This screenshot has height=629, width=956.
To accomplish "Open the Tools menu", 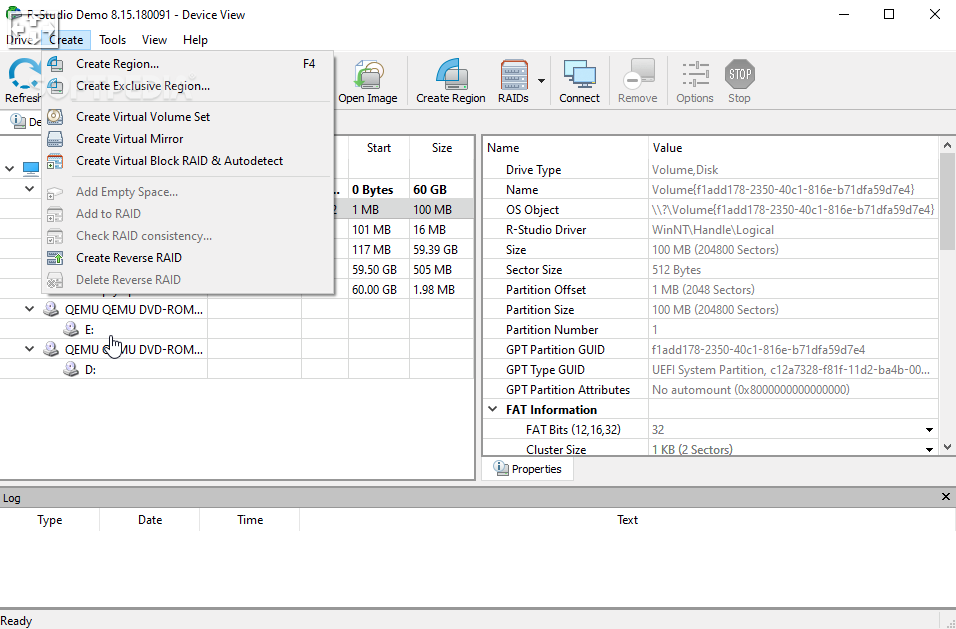I will click(112, 40).
